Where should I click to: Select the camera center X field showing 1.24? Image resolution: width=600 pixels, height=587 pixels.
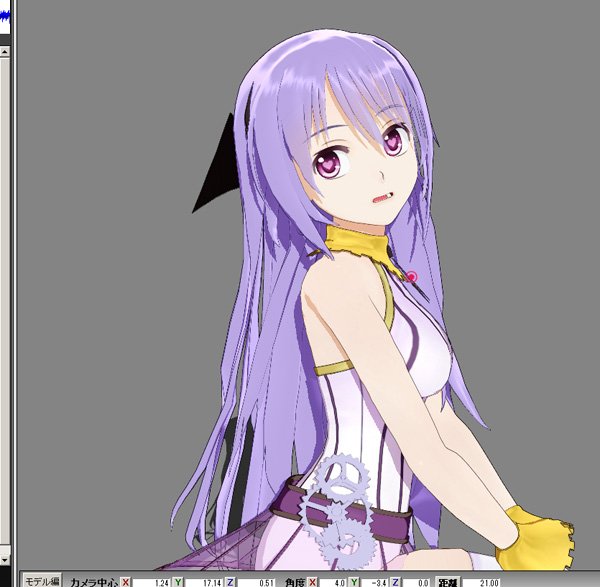(x=151, y=582)
